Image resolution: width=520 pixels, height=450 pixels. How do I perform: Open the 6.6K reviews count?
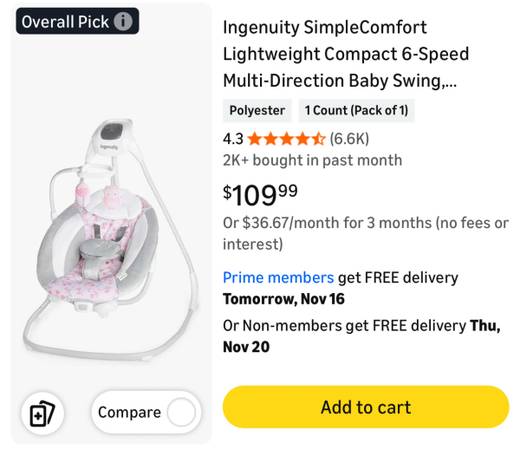[349, 139]
